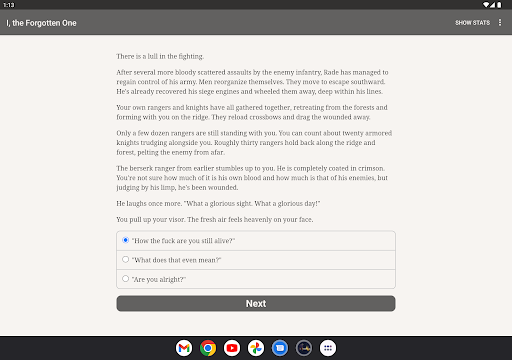Click the Next button
Screen dimensions: 512x360
256,304
